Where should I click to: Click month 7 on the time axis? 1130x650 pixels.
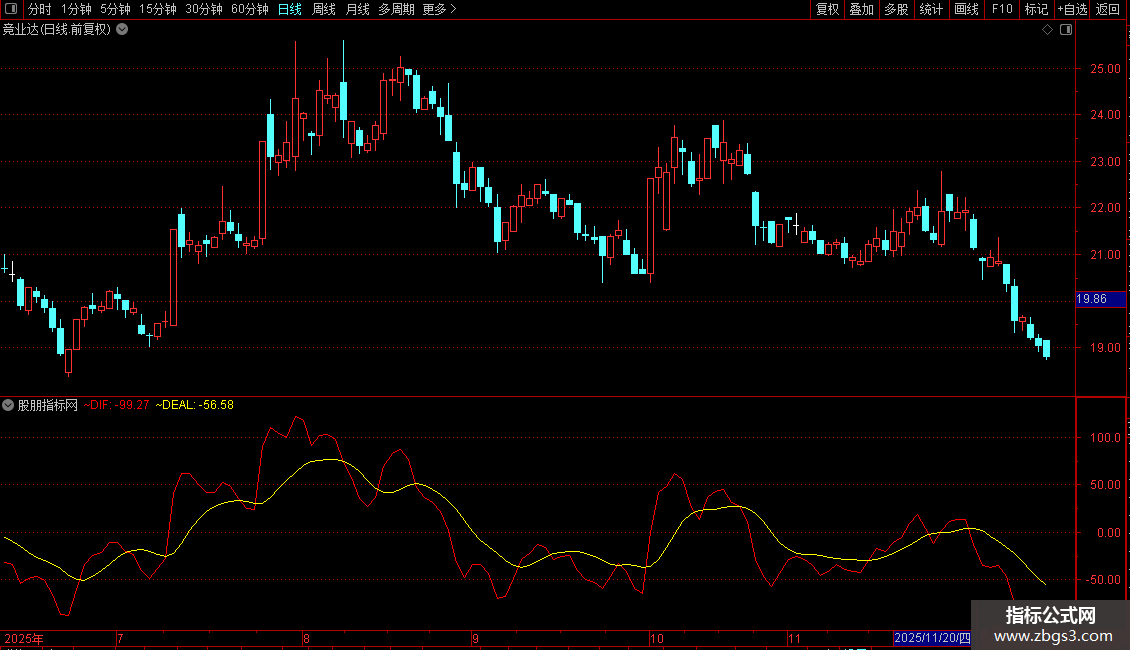point(120,638)
